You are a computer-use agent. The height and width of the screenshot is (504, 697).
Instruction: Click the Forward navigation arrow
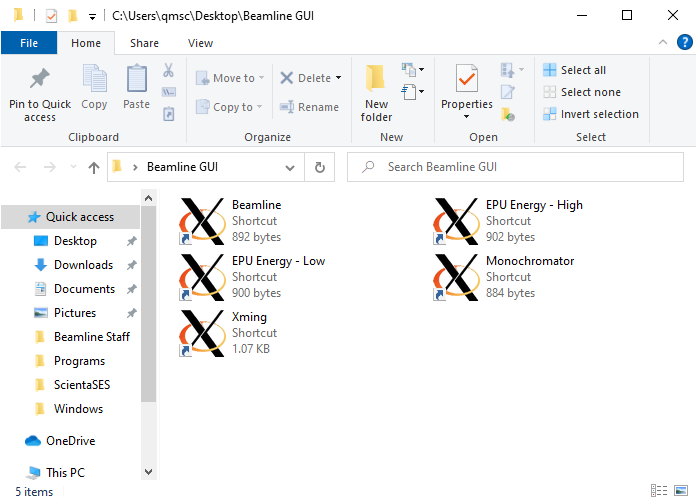[50, 168]
